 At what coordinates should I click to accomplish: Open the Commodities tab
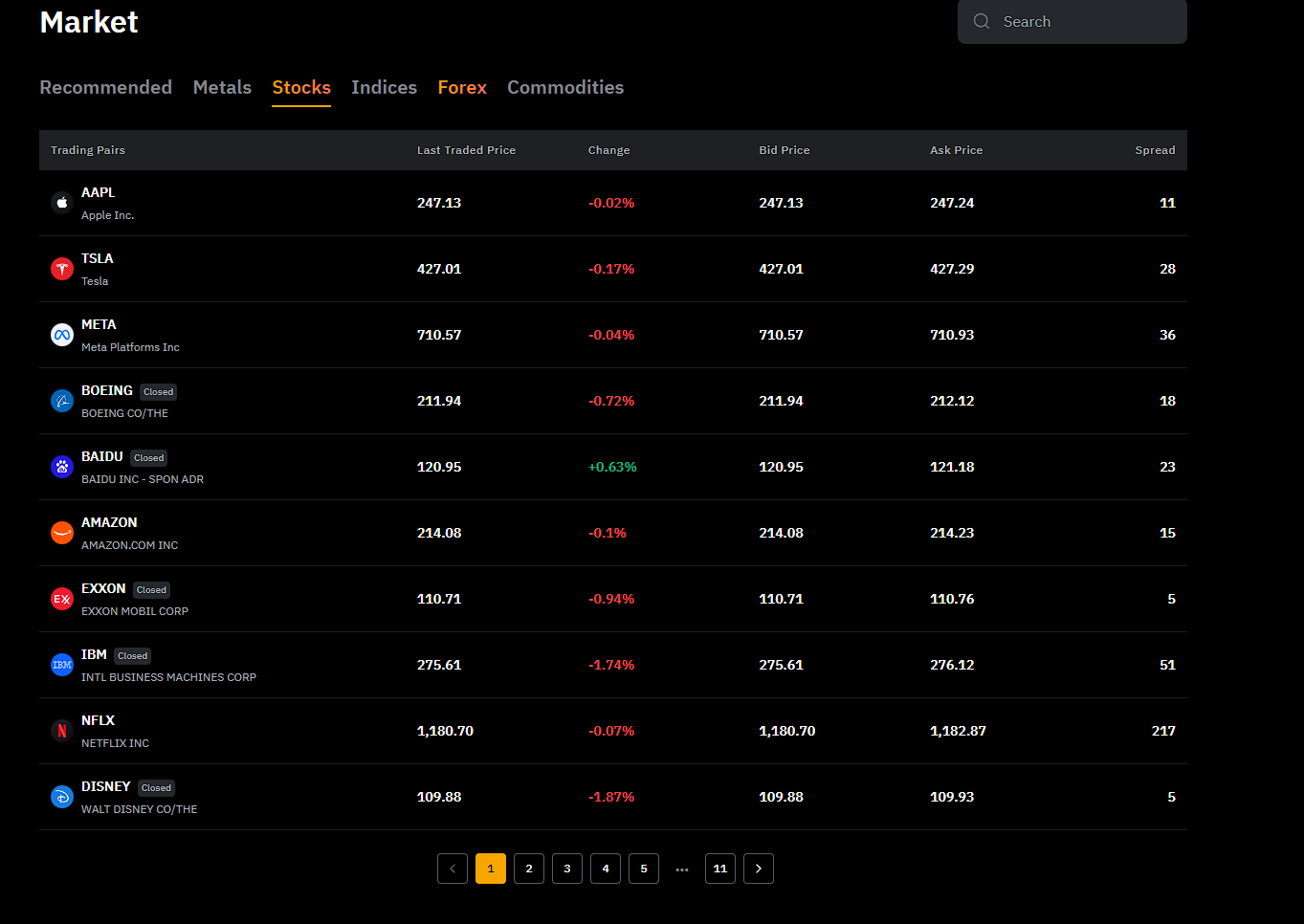click(x=565, y=87)
